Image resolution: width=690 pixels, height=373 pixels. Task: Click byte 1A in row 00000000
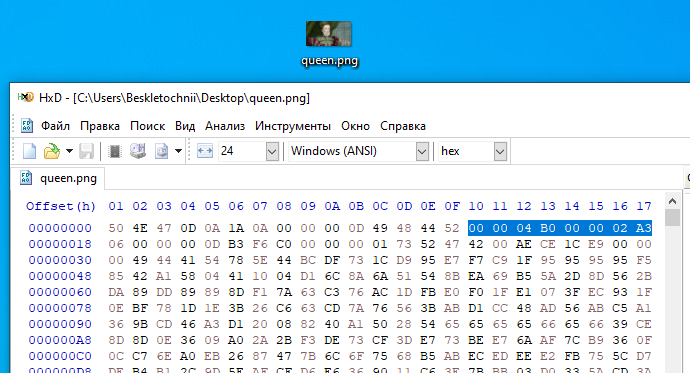[x=236, y=228]
